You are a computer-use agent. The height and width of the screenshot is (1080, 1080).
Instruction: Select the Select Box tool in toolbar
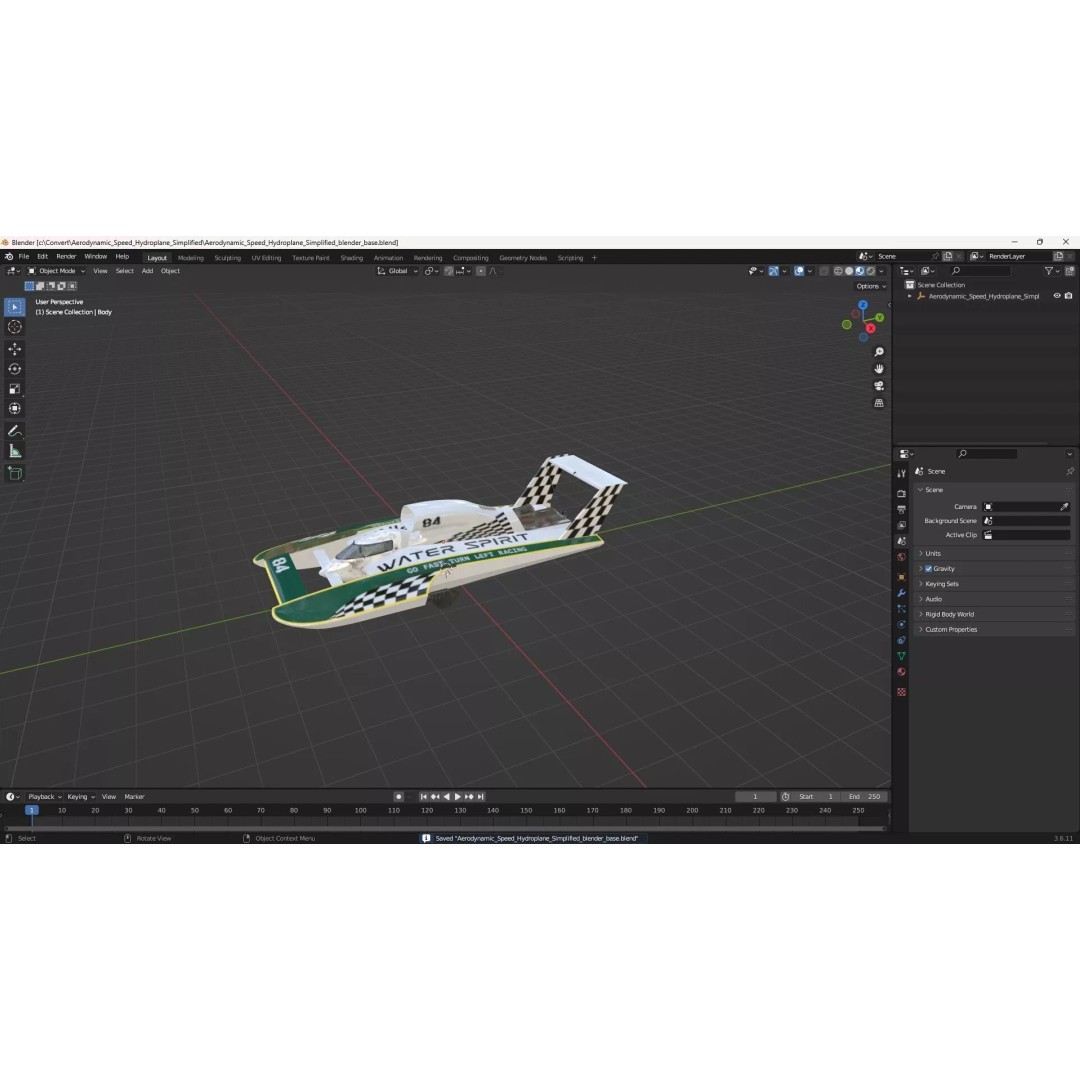pos(14,307)
